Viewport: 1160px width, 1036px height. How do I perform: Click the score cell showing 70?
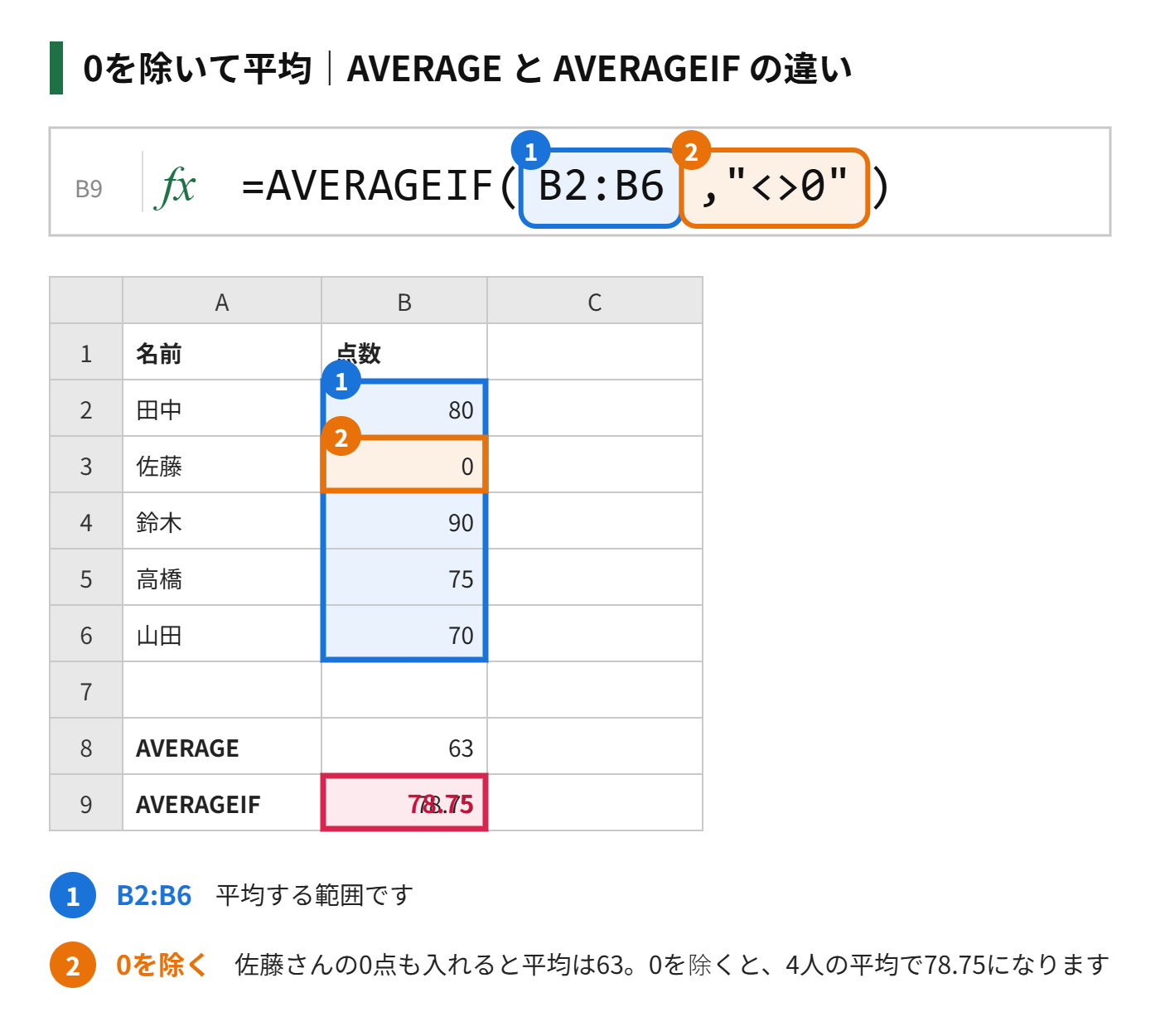404,634
